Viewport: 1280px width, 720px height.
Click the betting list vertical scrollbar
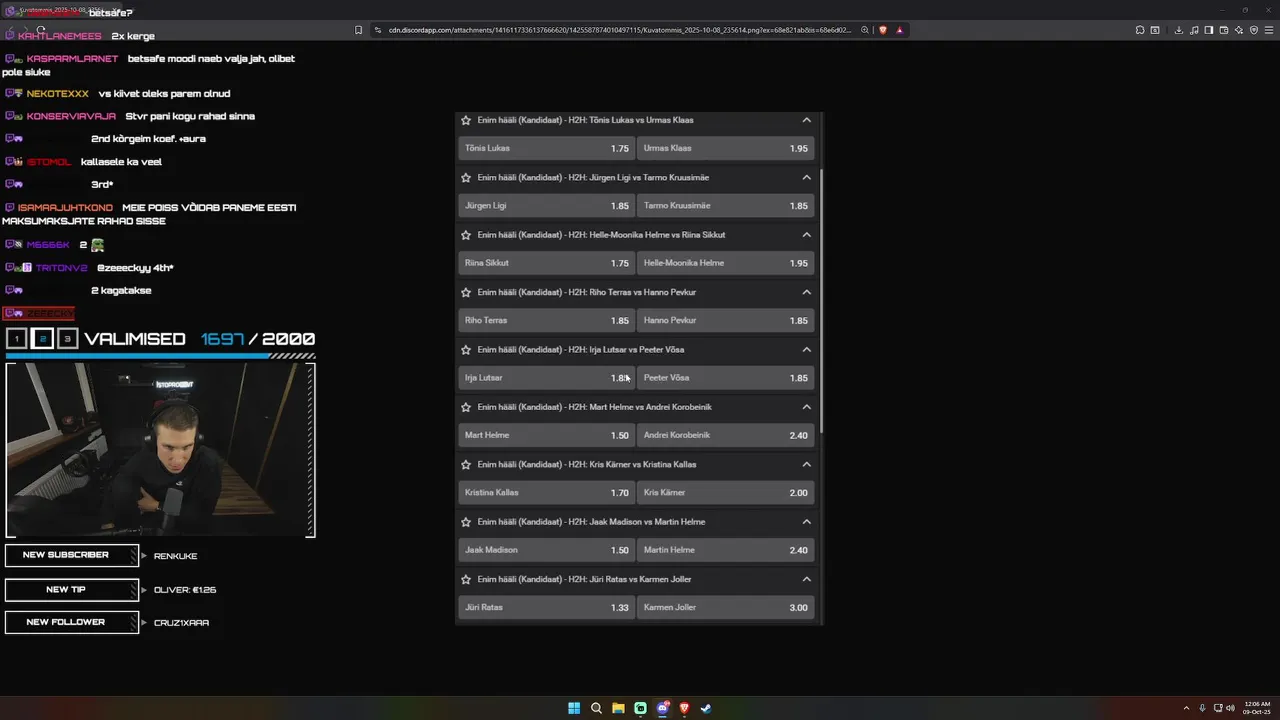coord(821,300)
